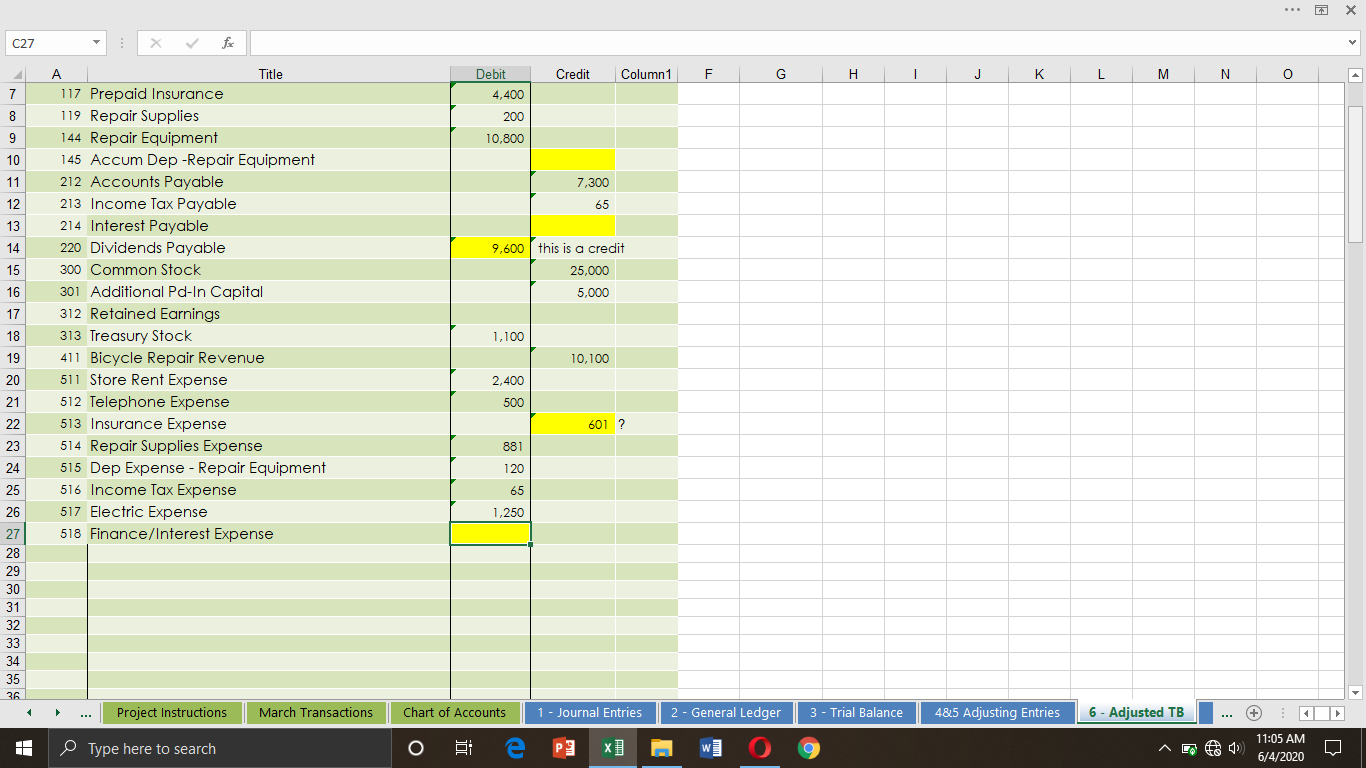Click the Credit column header
This screenshot has height=768, width=1366.
click(573, 74)
